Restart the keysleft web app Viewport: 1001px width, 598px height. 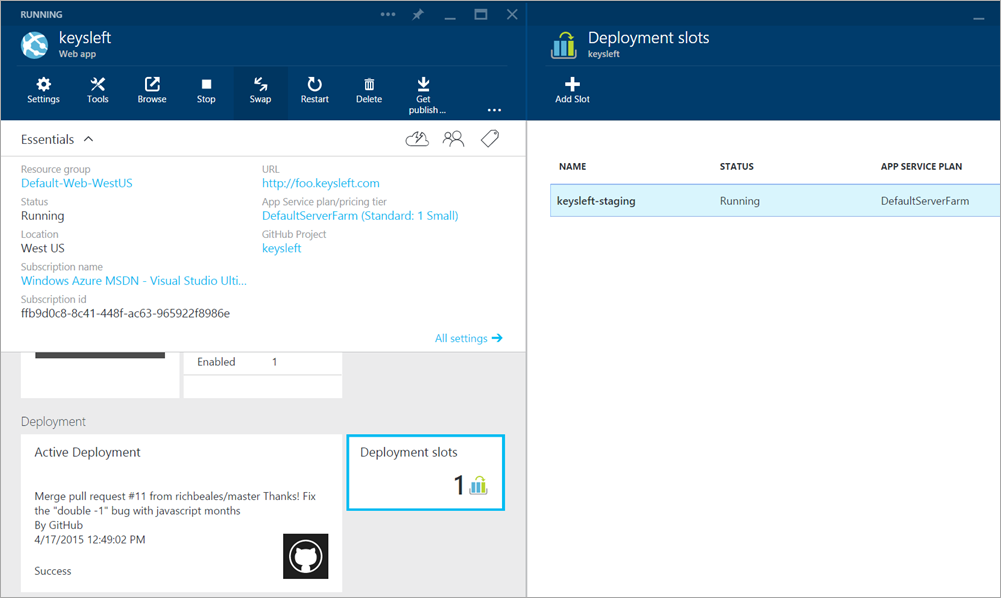click(315, 91)
